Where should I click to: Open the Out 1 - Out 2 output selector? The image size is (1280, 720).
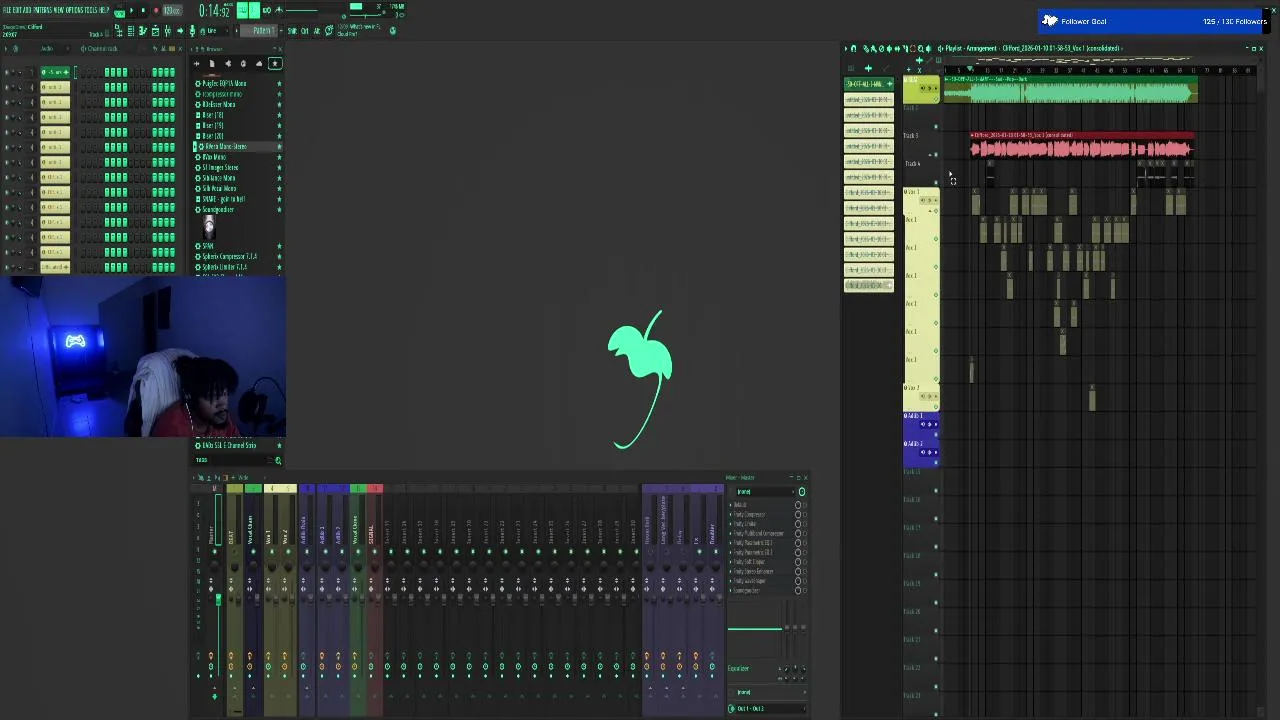pyautogui.click(x=766, y=708)
